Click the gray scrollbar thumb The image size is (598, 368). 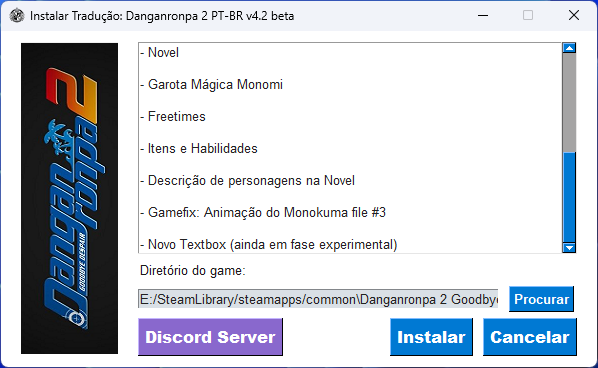(x=569, y=103)
